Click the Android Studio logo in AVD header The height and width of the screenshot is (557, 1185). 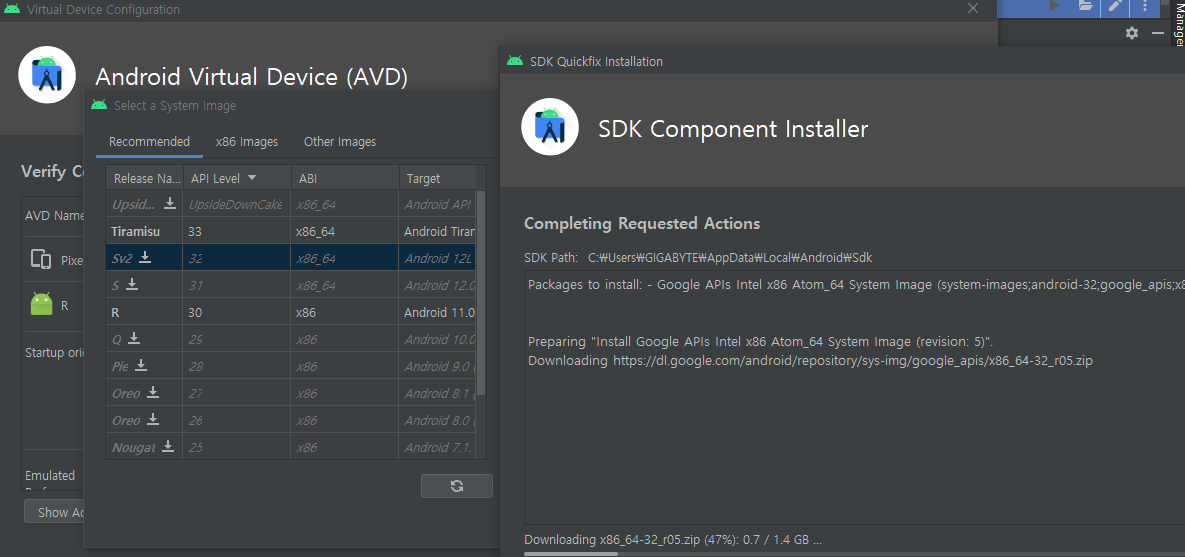pos(47,74)
